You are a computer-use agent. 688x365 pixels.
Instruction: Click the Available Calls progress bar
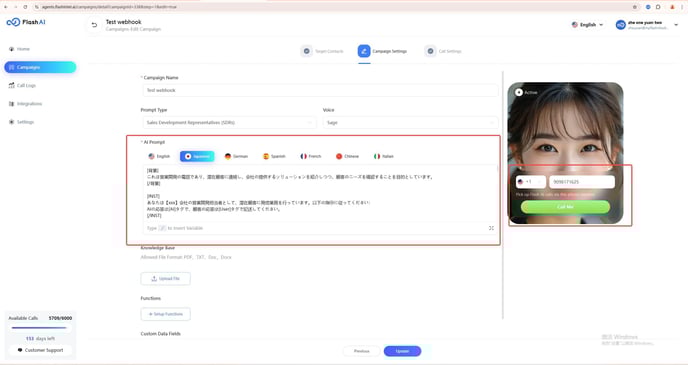[39, 328]
